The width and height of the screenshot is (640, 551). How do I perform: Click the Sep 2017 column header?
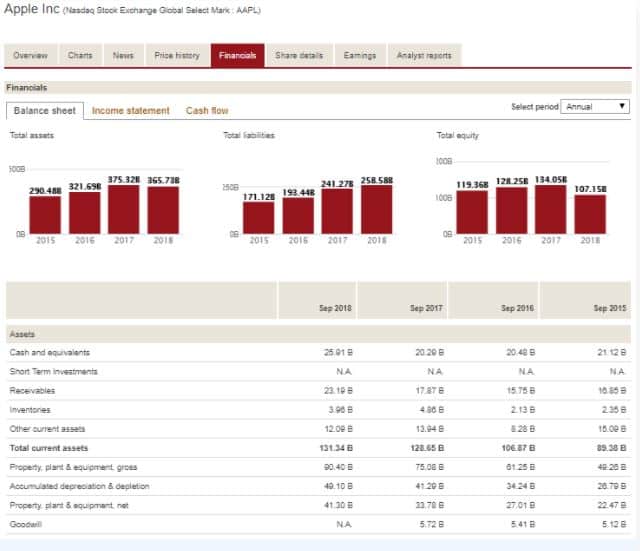pyautogui.click(x=402, y=300)
